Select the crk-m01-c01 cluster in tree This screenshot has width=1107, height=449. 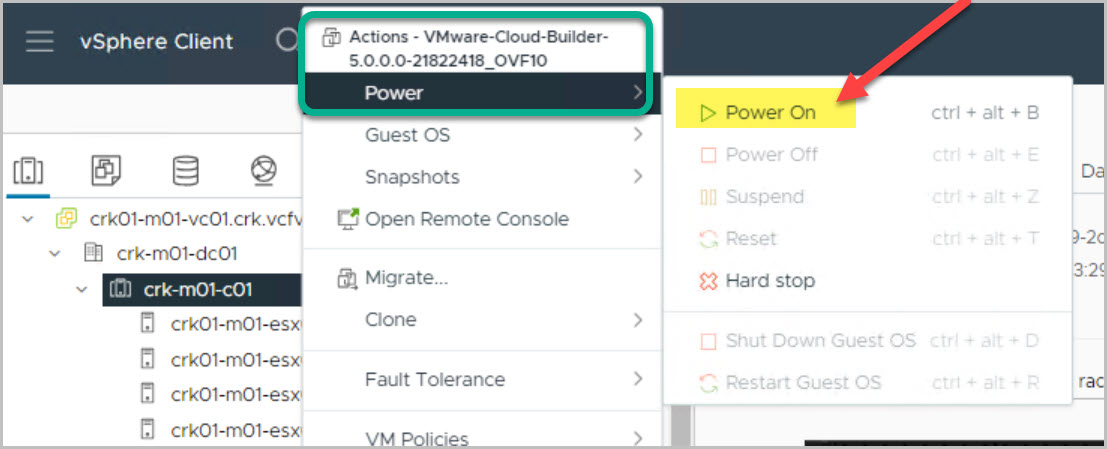197,290
